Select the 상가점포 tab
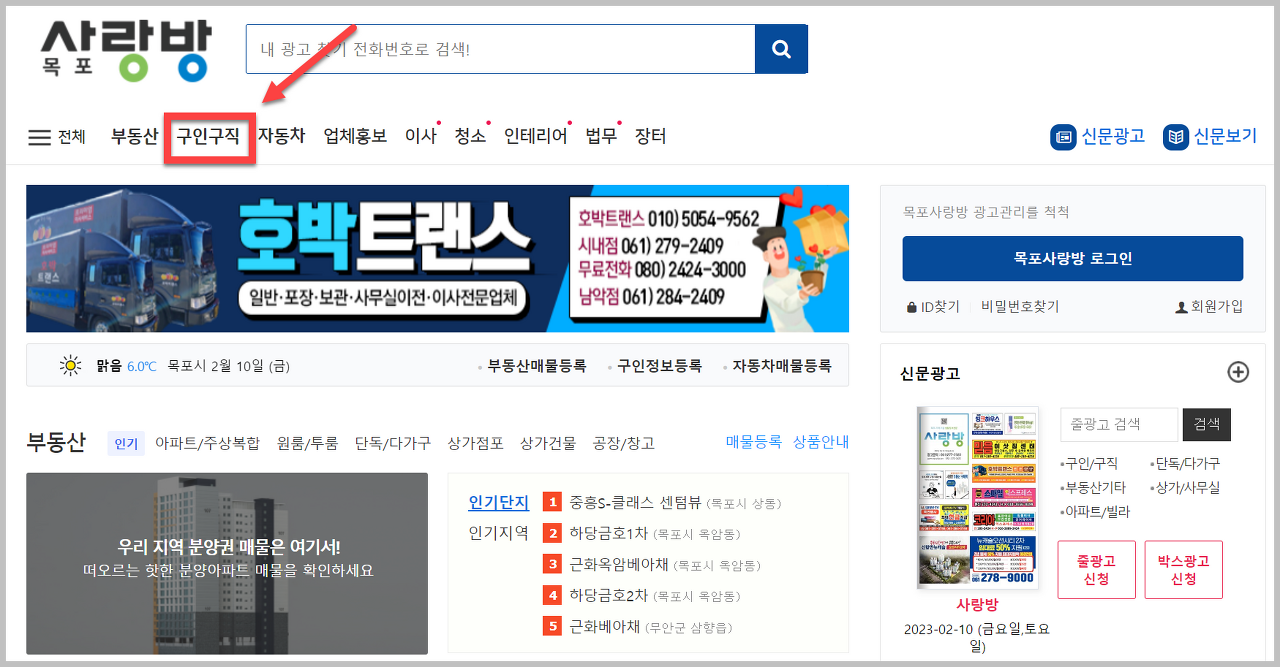 476,443
